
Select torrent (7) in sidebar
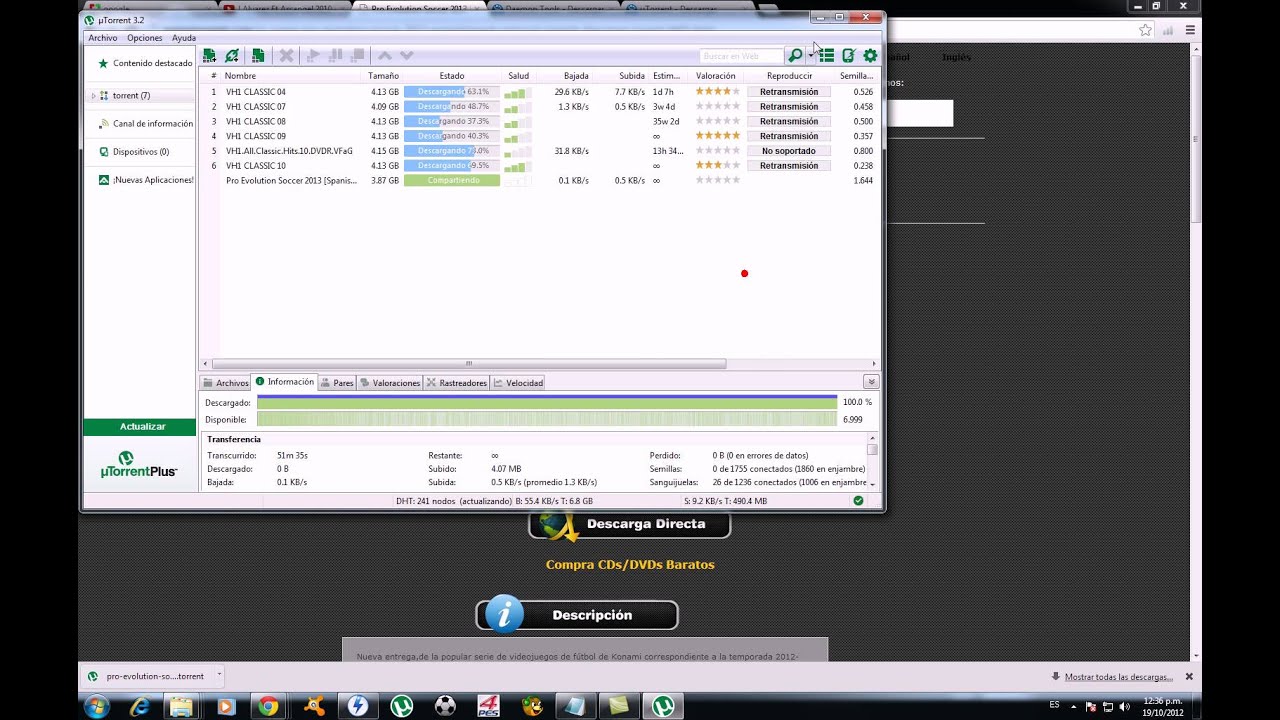pyautogui.click(x=131, y=96)
